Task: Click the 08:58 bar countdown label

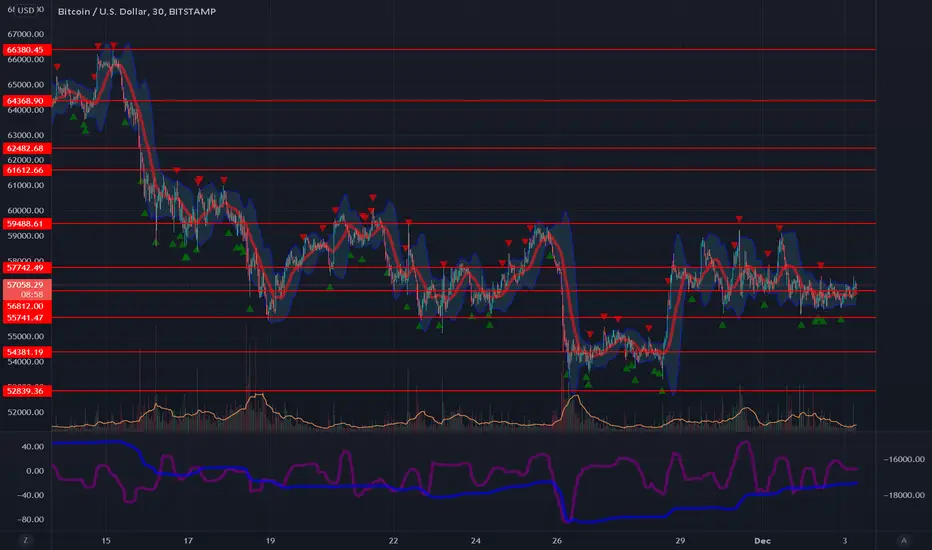Action: (32, 294)
